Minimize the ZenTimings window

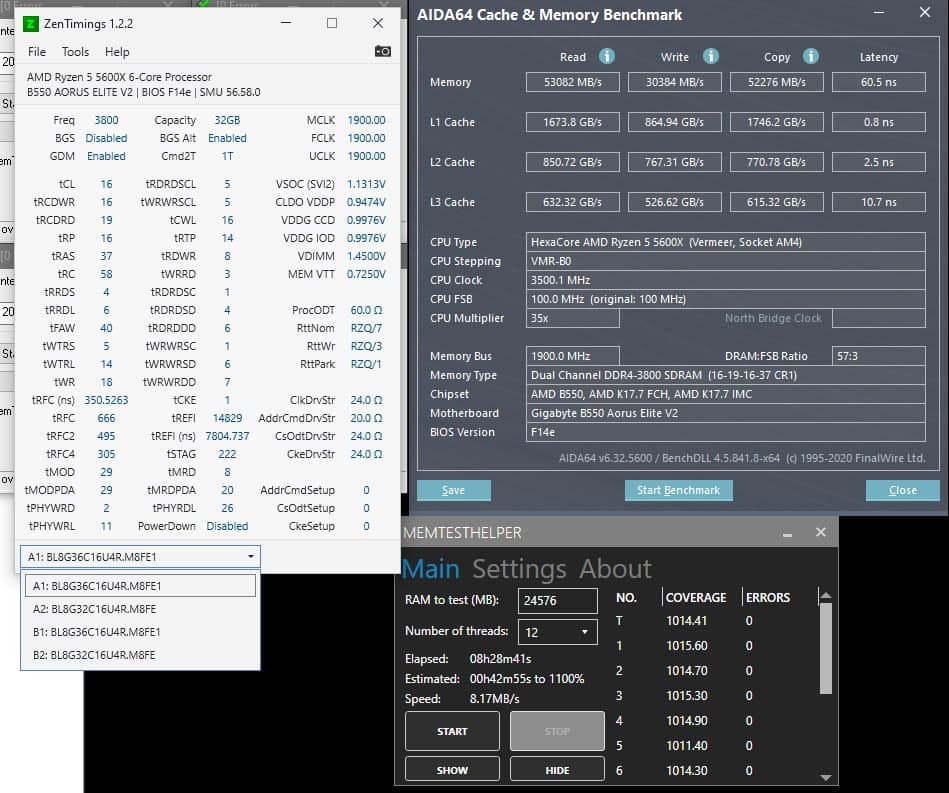pyautogui.click(x=286, y=23)
